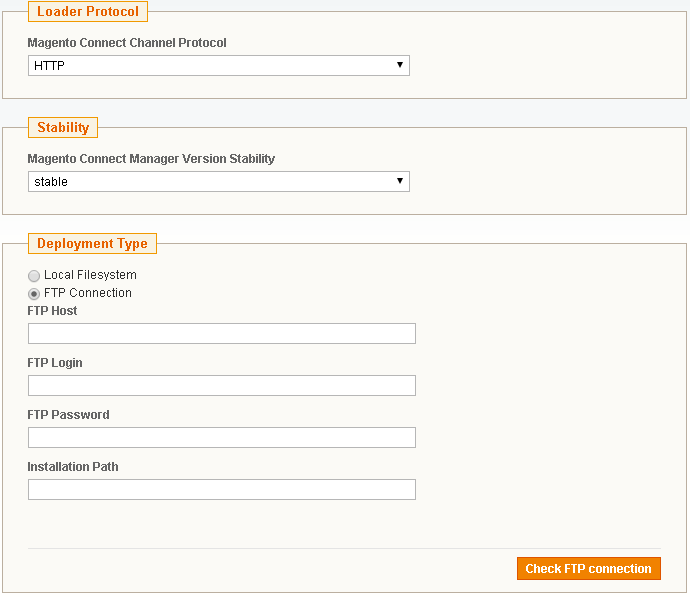The image size is (690, 597).
Task: Click the Stability section heading
Action: (63, 128)
